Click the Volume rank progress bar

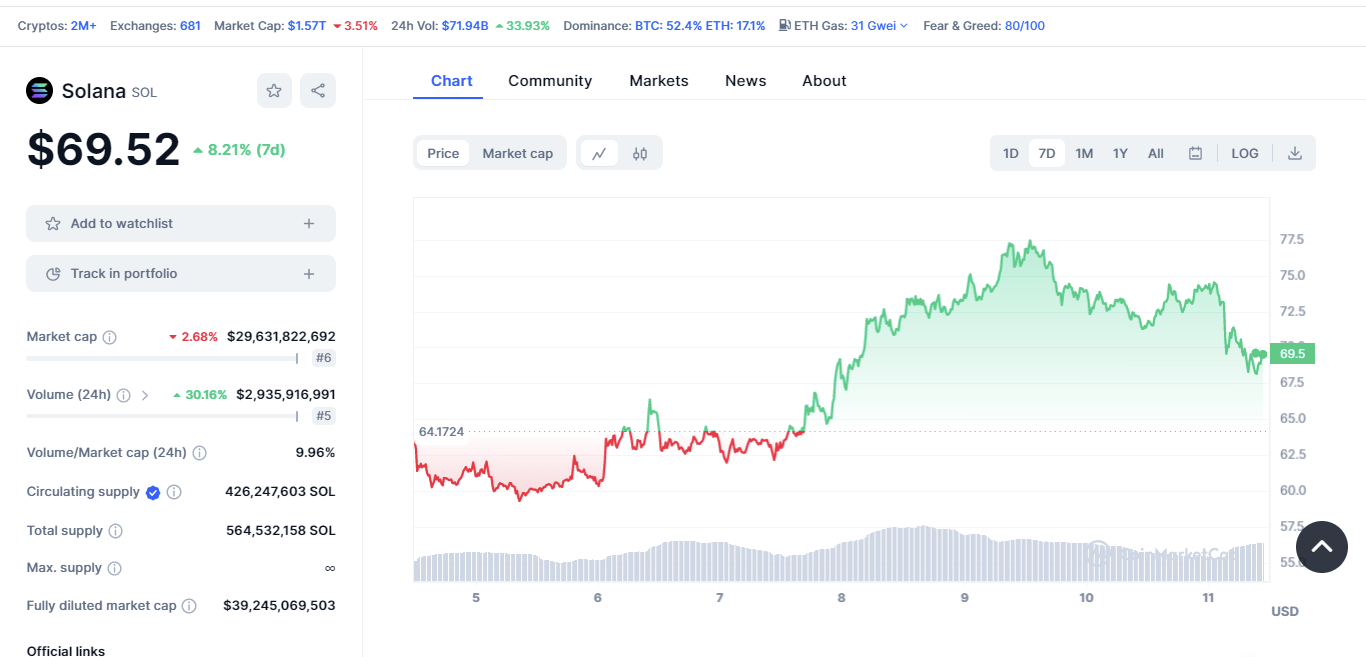pos(162,416)
